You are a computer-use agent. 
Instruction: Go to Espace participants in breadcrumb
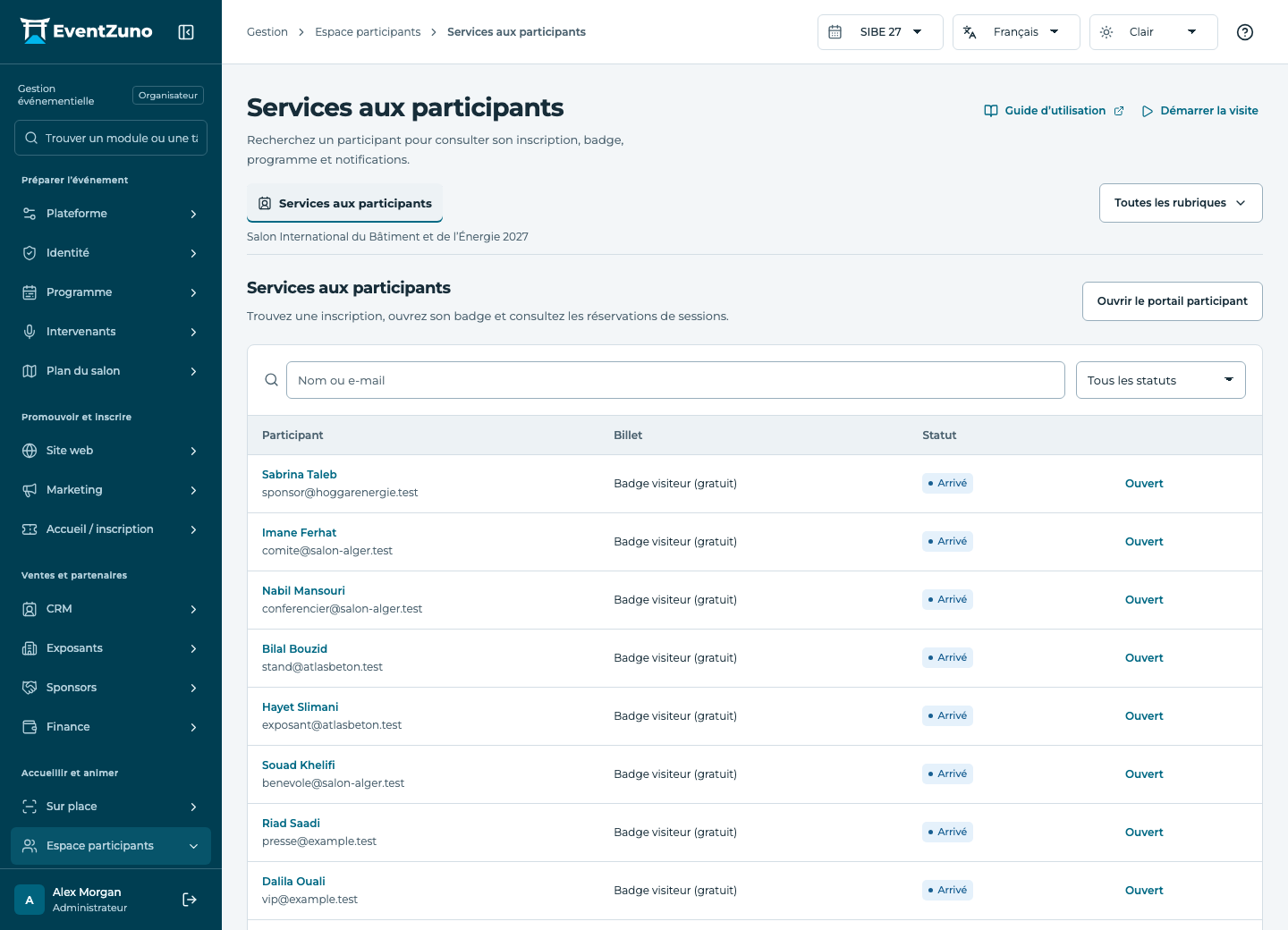point(368,32)
